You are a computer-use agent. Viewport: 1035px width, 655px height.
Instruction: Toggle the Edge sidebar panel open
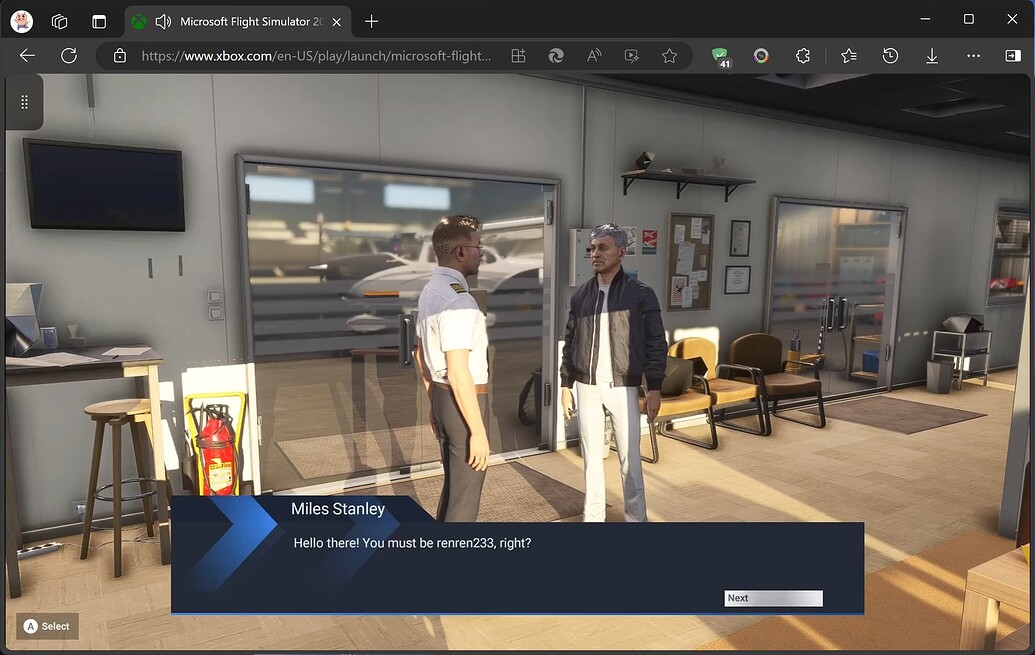[x=1013, y=56]
